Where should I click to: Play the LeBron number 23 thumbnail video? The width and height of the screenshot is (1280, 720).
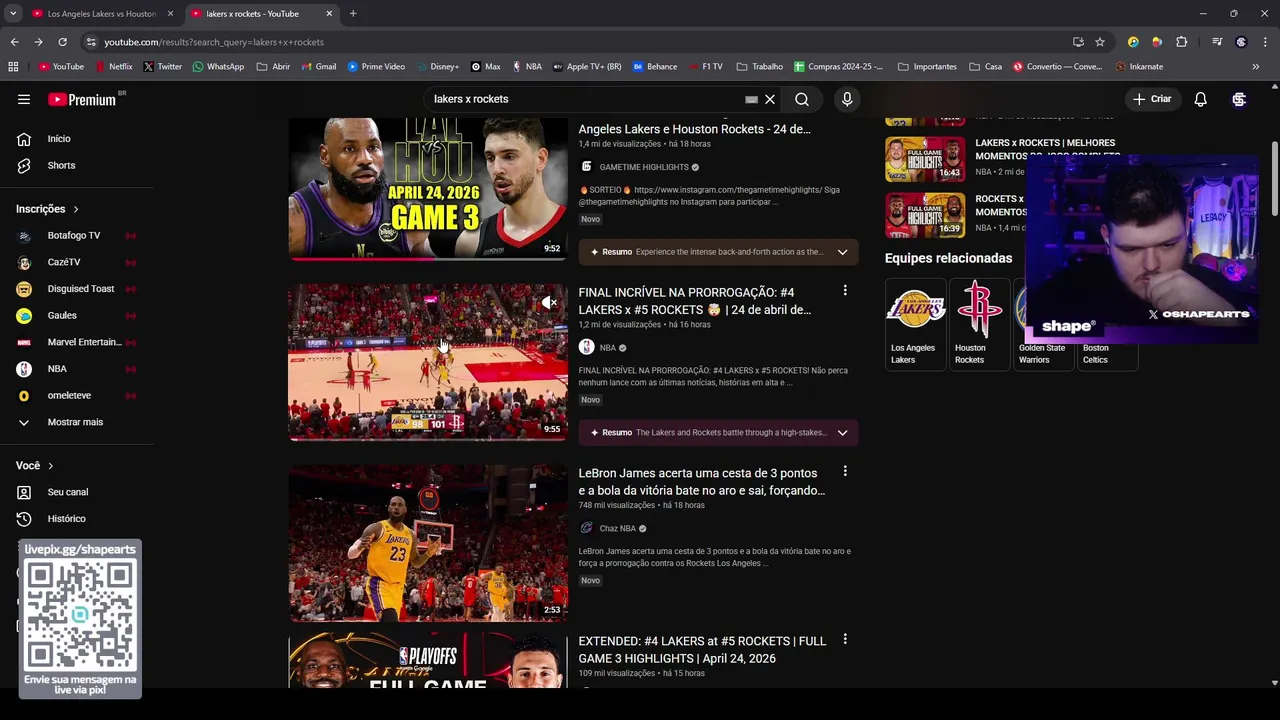point(428,543)
